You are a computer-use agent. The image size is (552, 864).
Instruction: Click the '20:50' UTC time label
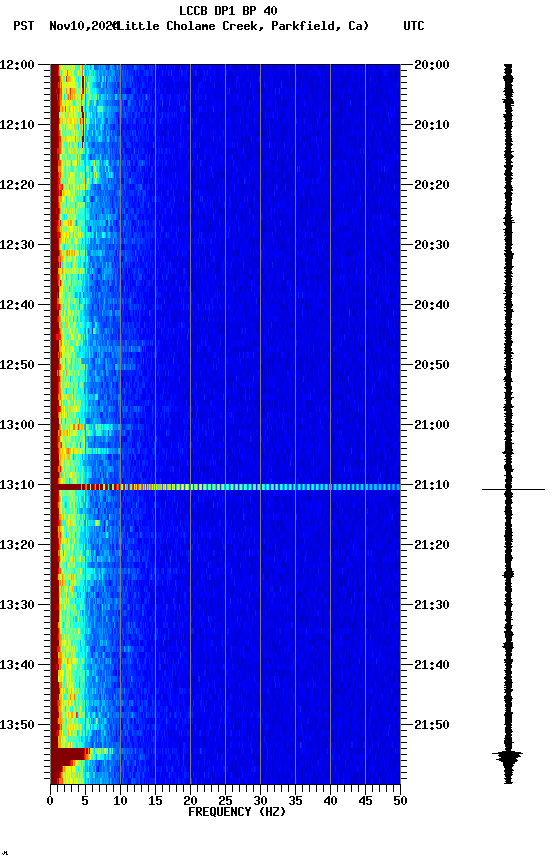pos(432,365)
